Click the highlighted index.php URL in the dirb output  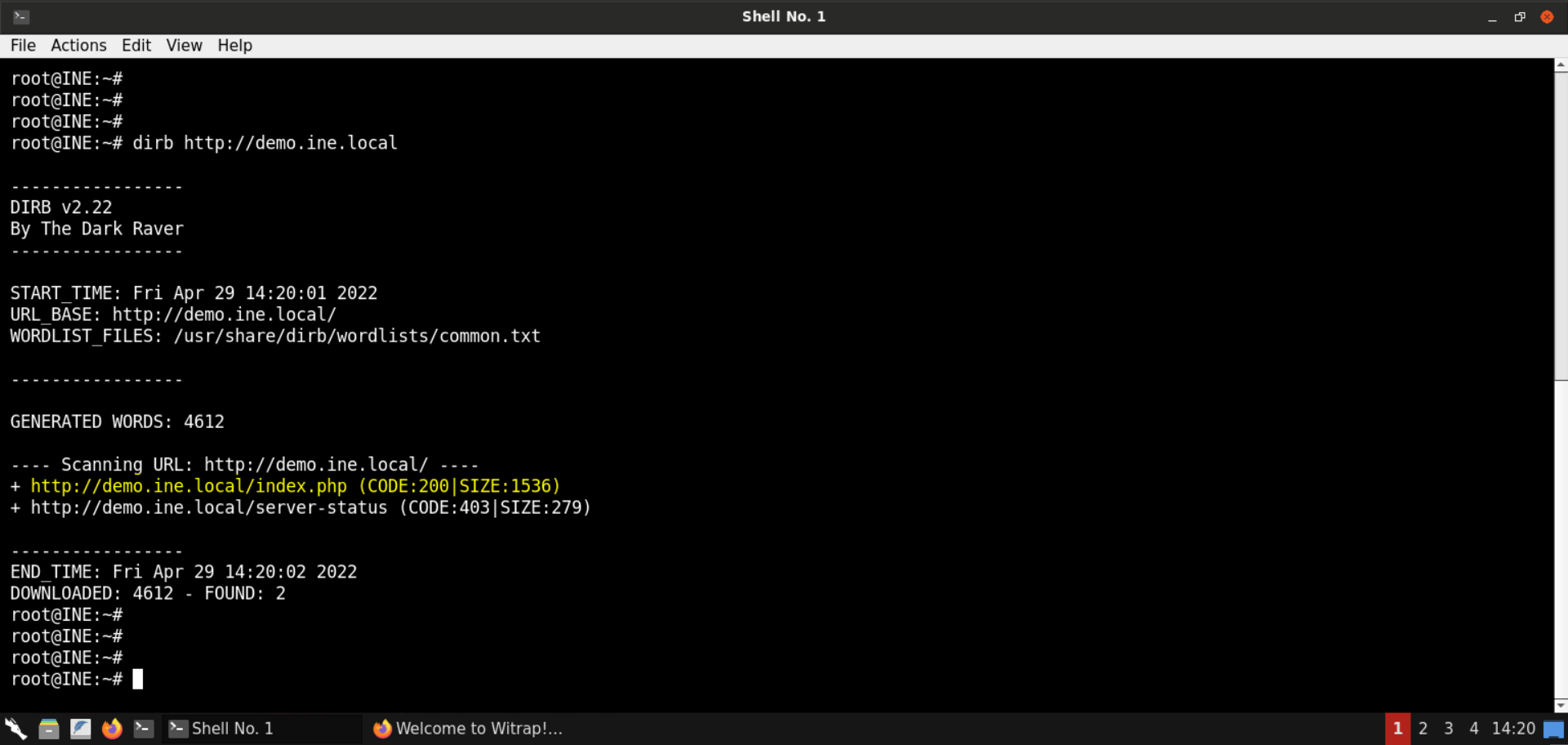188,485
